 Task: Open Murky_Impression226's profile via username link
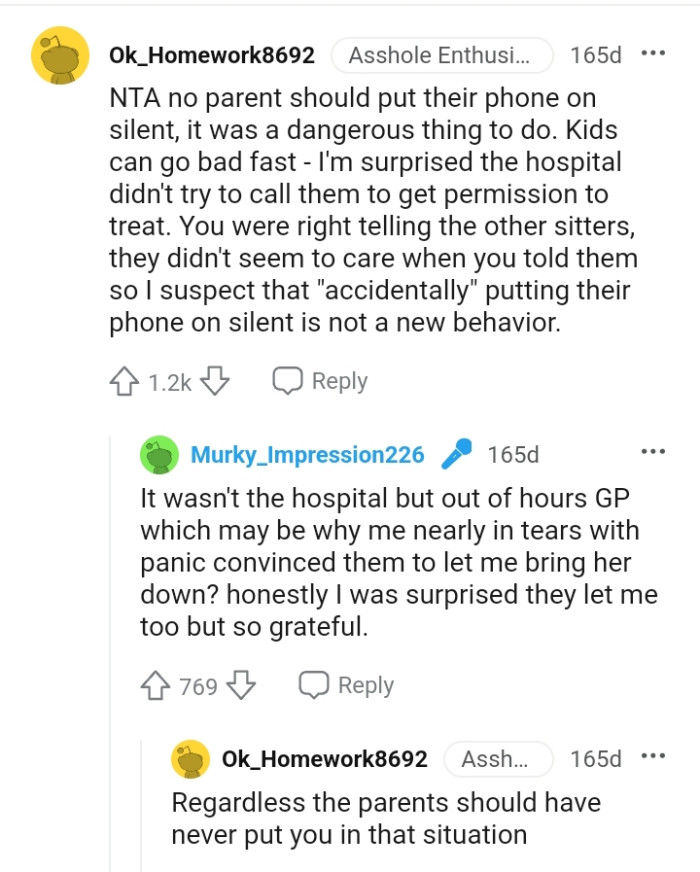[308, 454]
